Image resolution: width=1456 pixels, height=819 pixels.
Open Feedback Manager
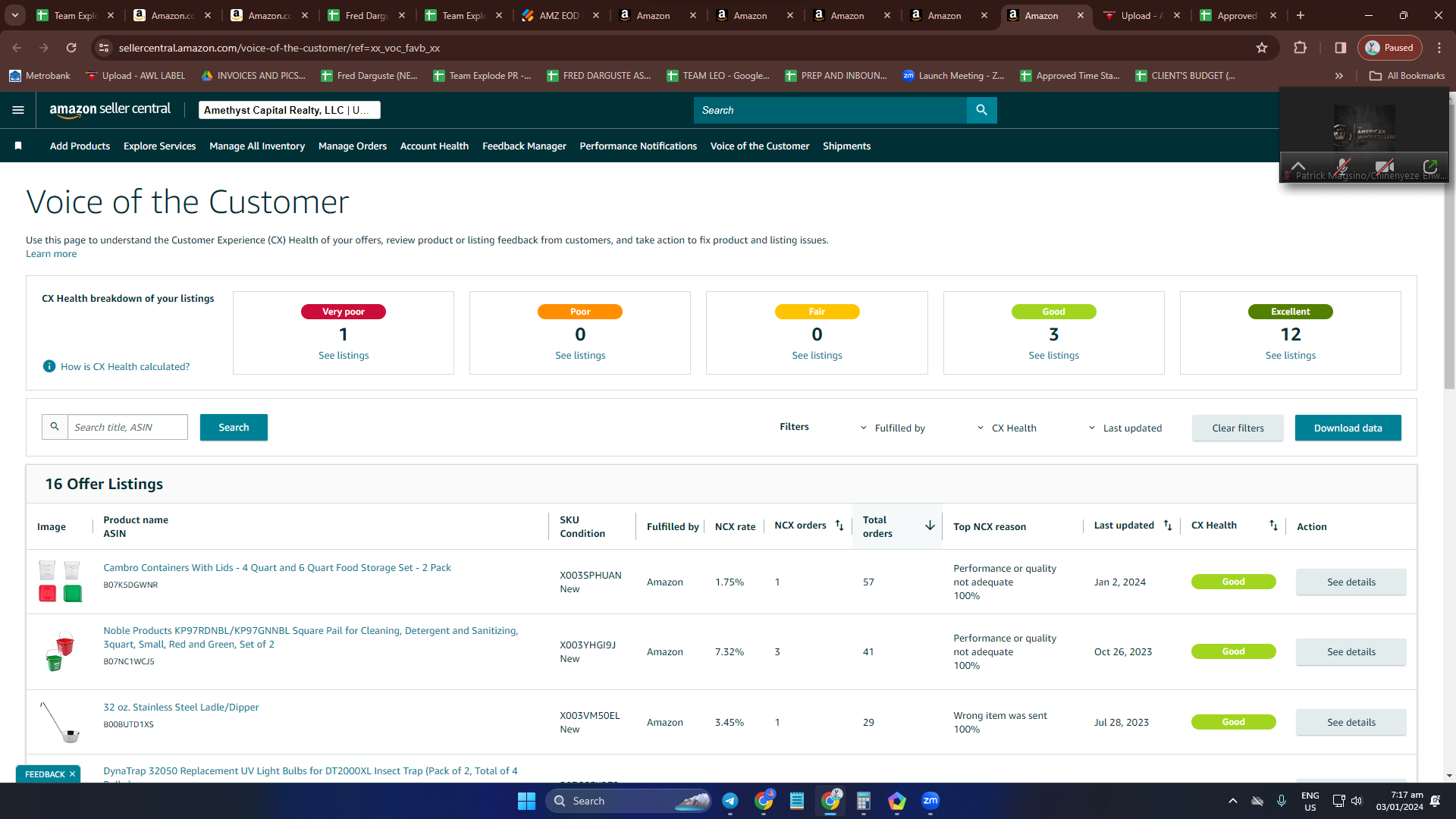[x=524, y=146]
